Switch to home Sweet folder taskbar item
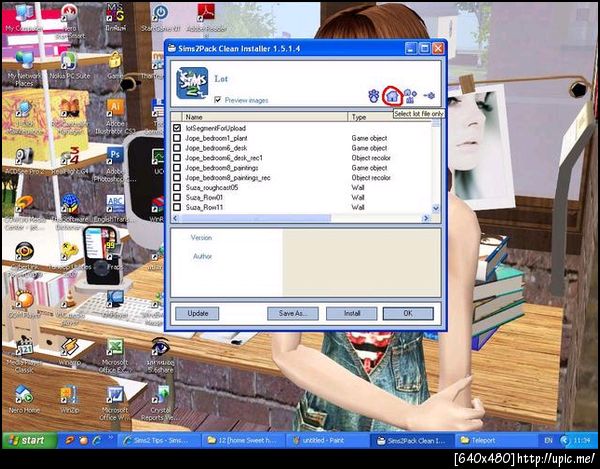Viewport: 600px width, 469px height. tap(243, 441)
